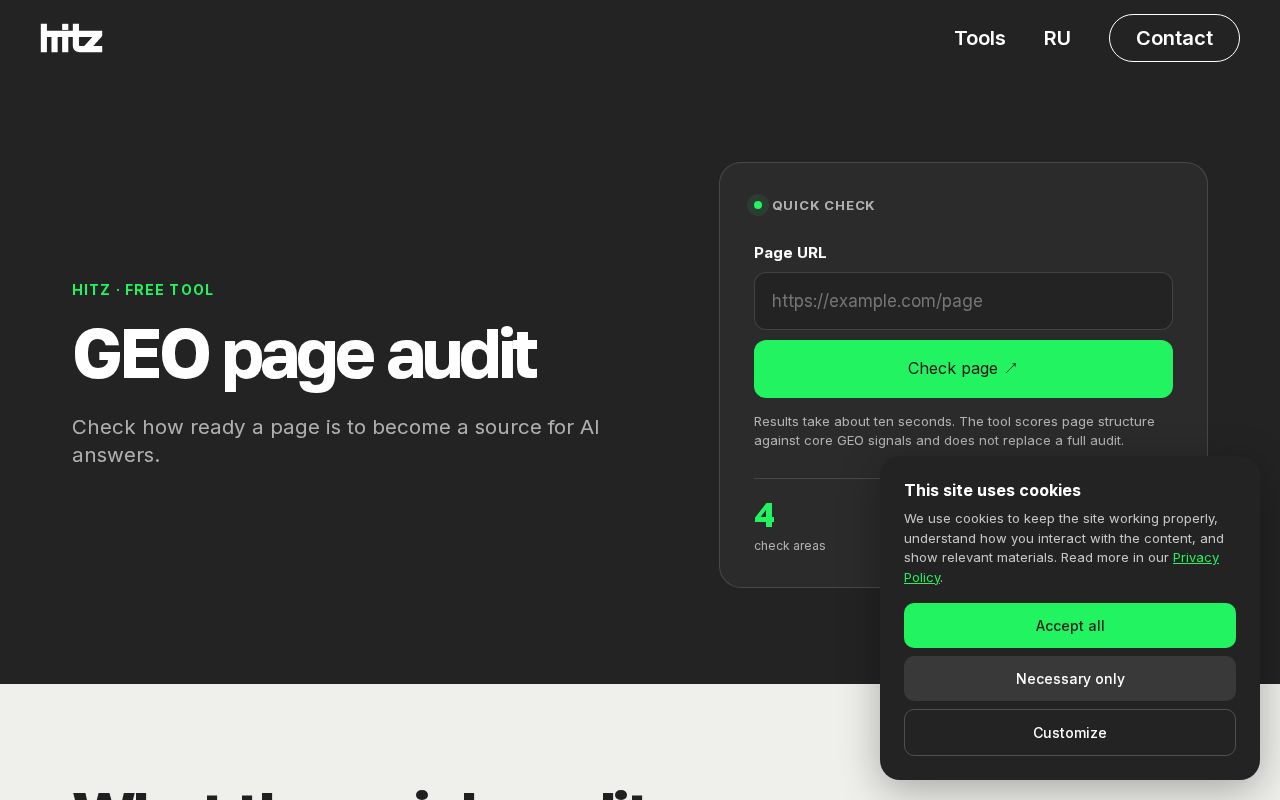Open cookie Customize settings
The width and height of the screenshot is (1280, 800).
[x=1070, y=733]
